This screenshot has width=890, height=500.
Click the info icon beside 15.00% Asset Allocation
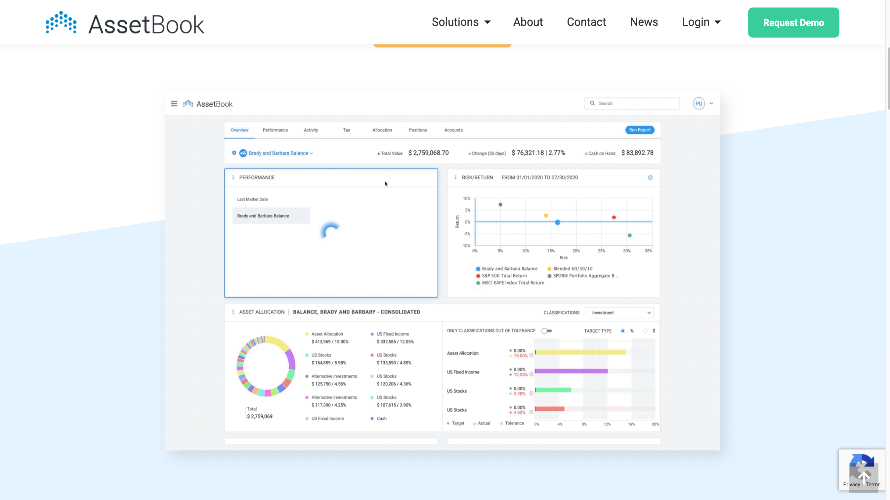(x=531, y=356)
